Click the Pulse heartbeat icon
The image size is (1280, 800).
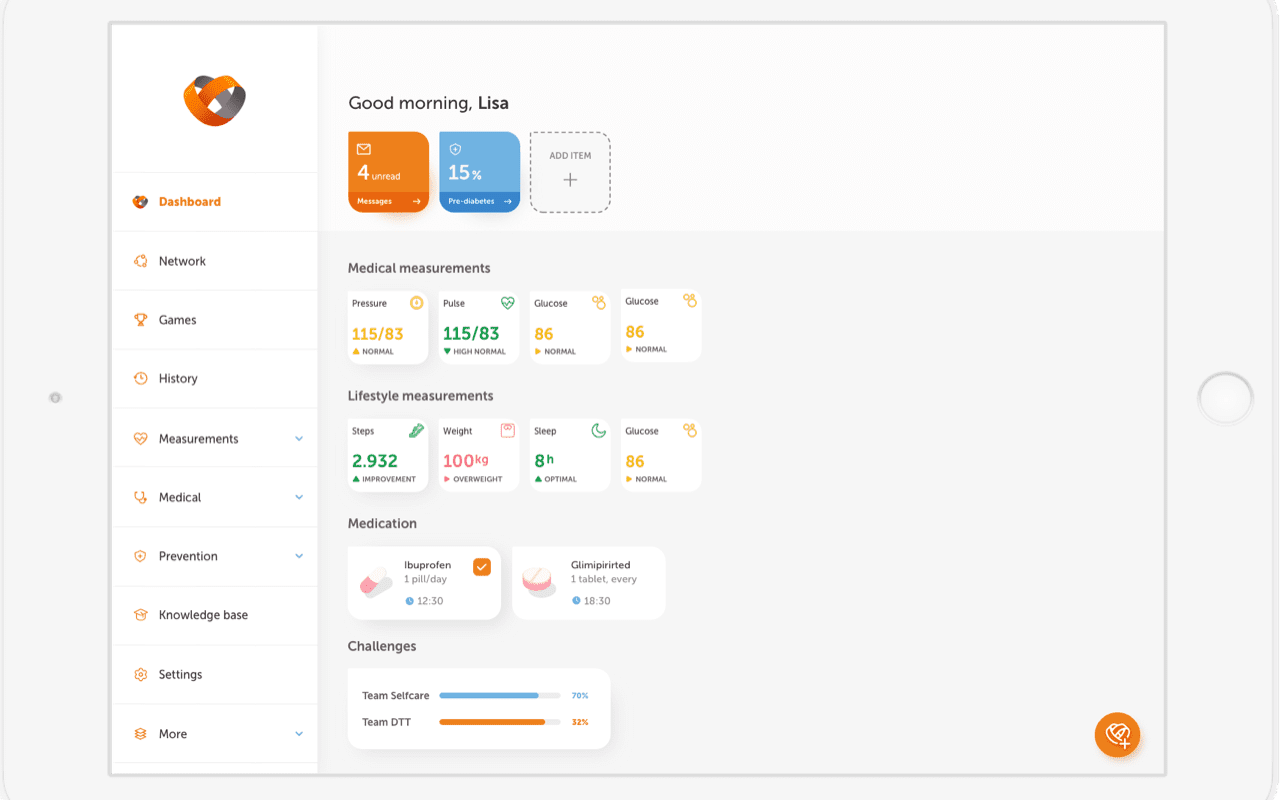pyautogui.click(x=507, y=303)
